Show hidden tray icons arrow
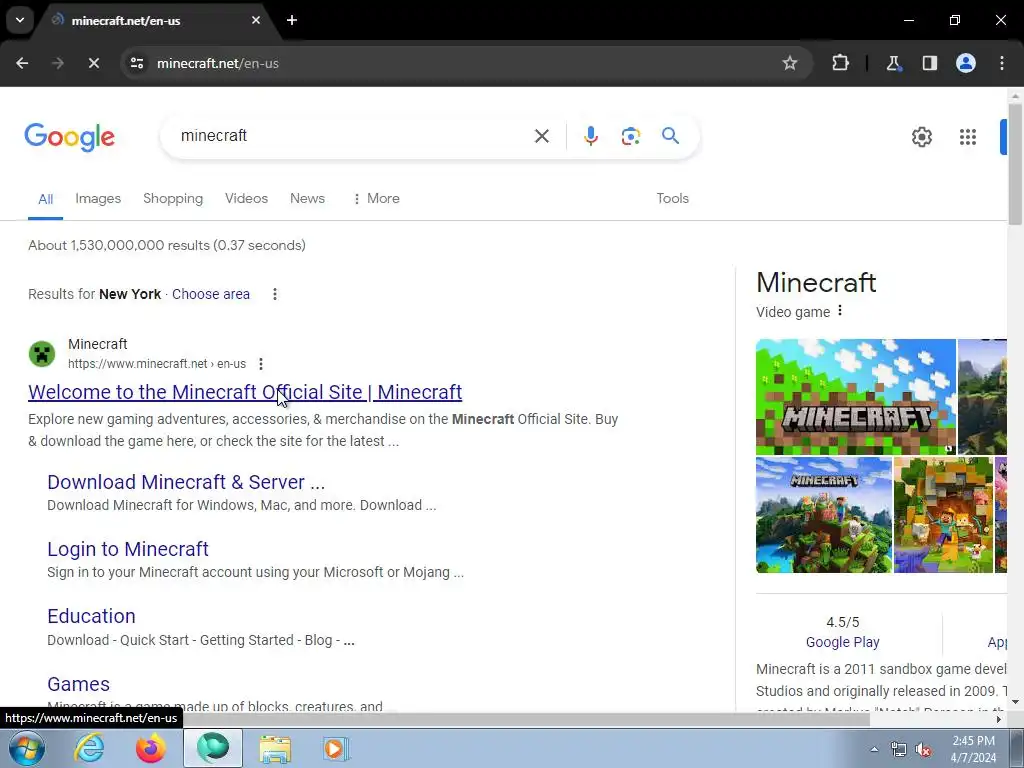Screen dimensions: 1024x768 [874, 749]
